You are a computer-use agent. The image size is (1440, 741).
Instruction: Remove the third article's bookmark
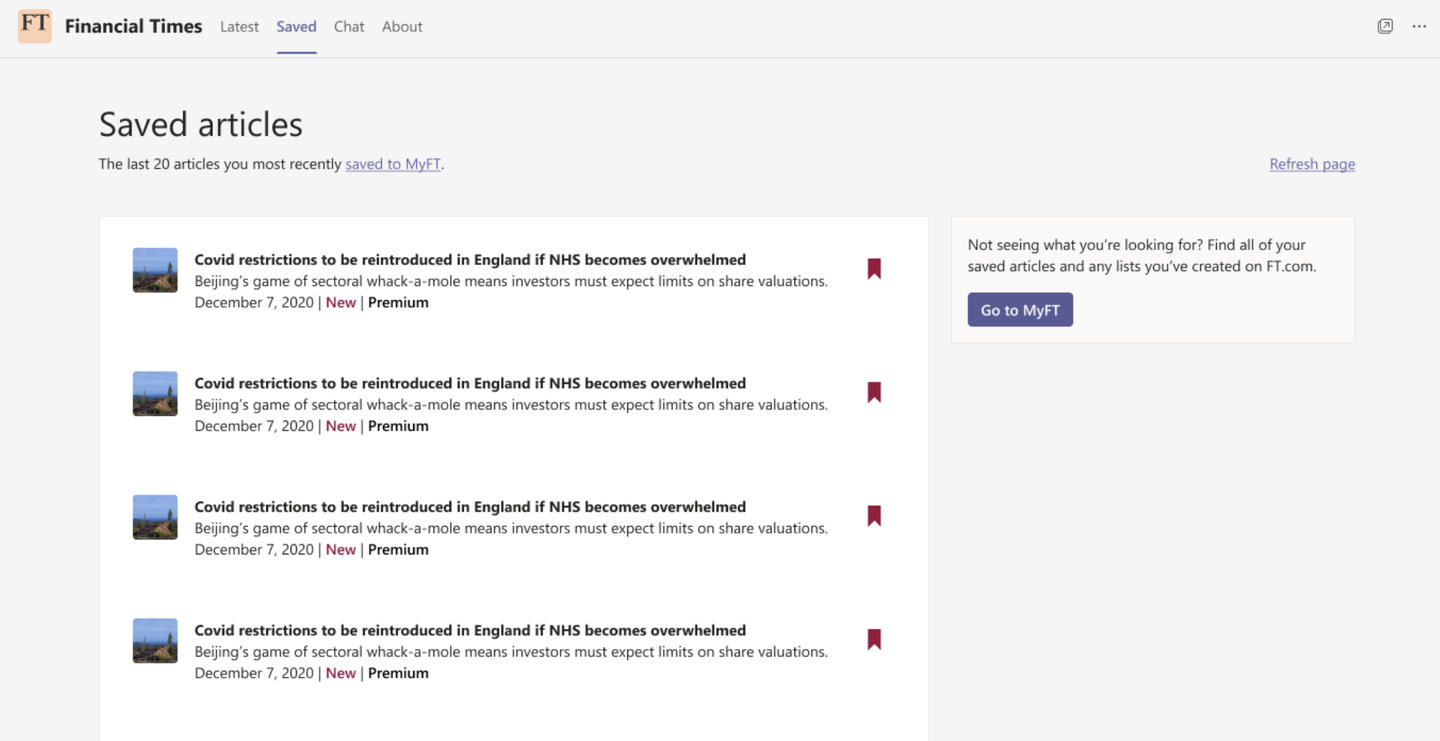pos(874,516)
